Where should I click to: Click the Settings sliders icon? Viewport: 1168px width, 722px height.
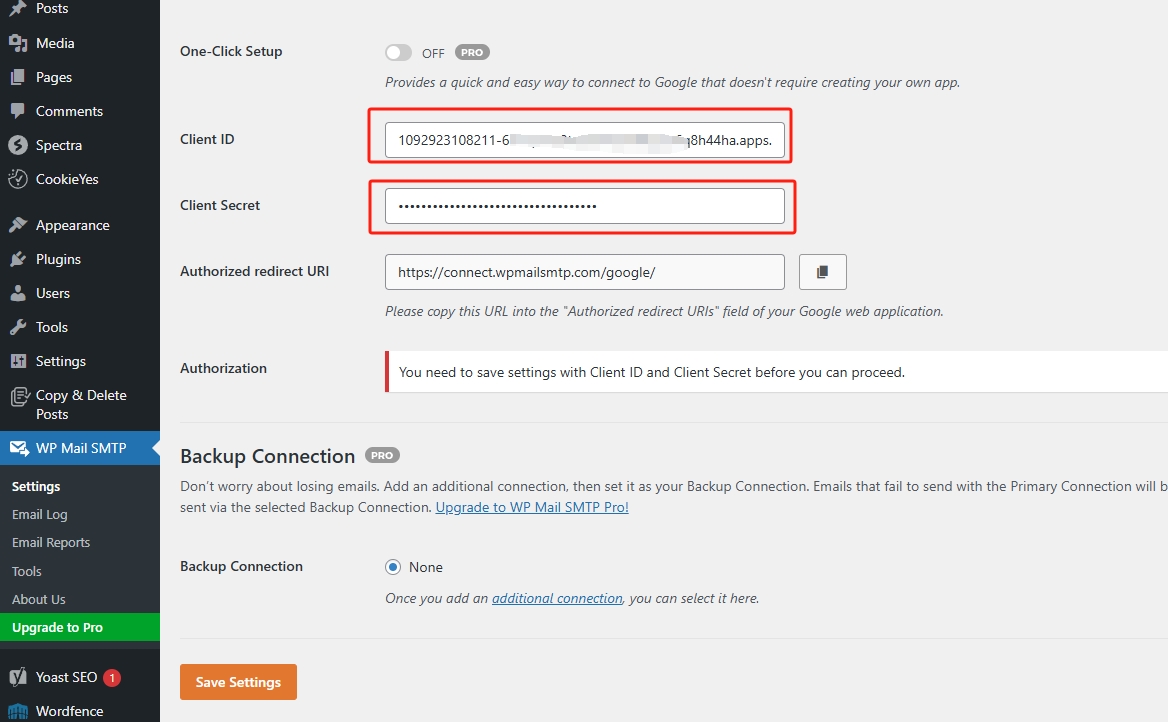tap(18, 361)
